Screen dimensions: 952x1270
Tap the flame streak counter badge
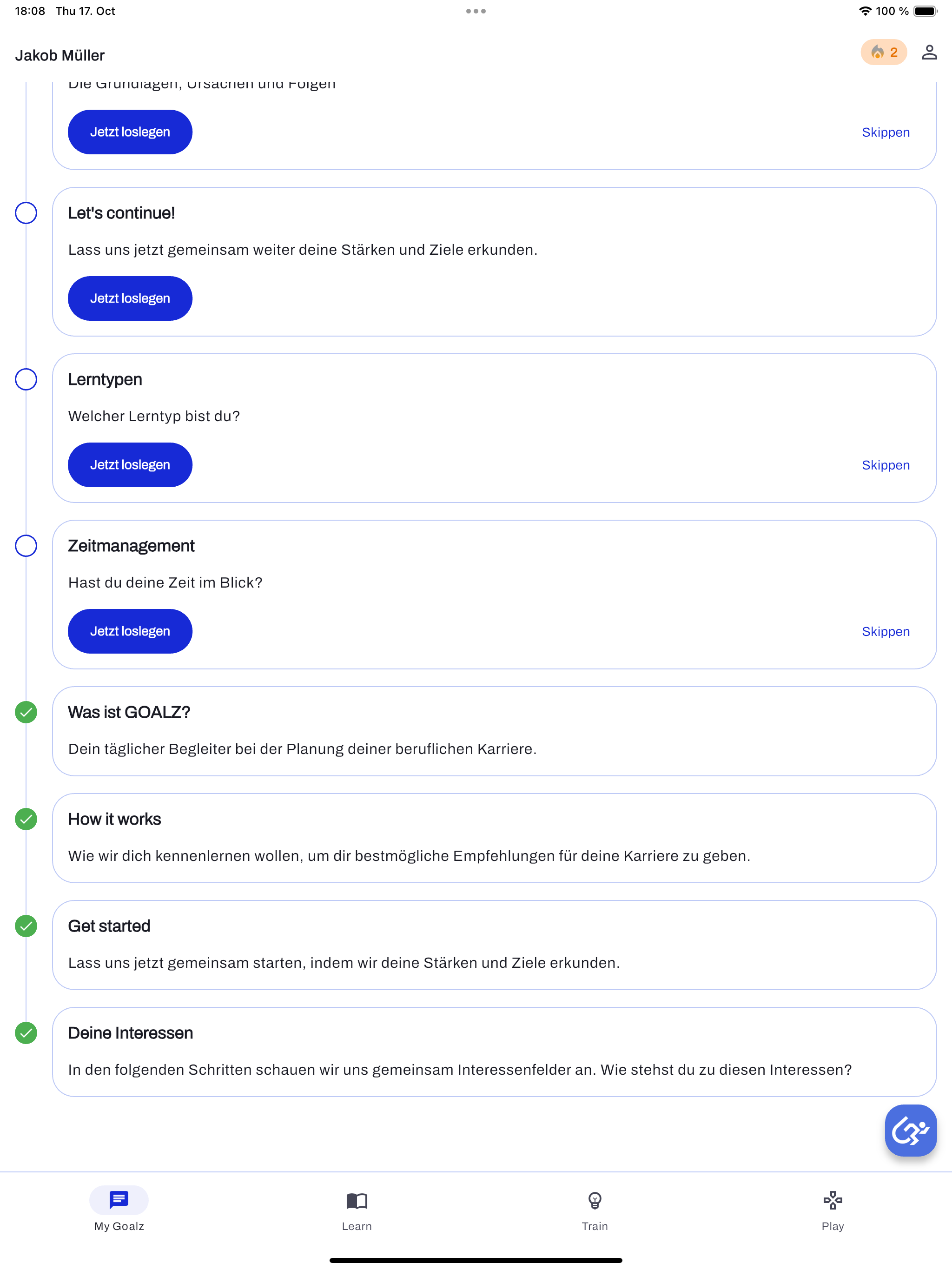tap(883, 52)
